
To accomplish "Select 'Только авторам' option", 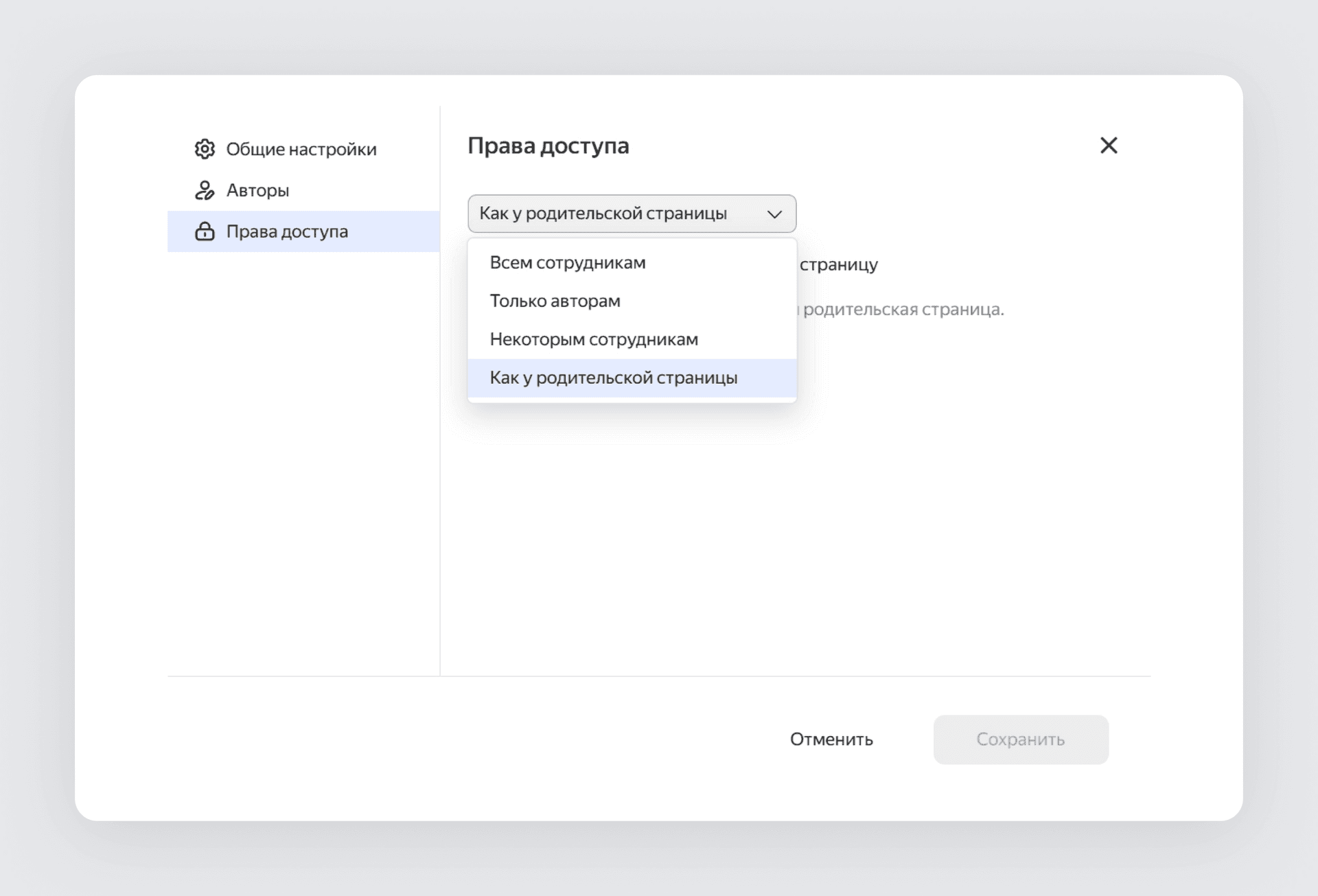I will (x=555, y=301).
